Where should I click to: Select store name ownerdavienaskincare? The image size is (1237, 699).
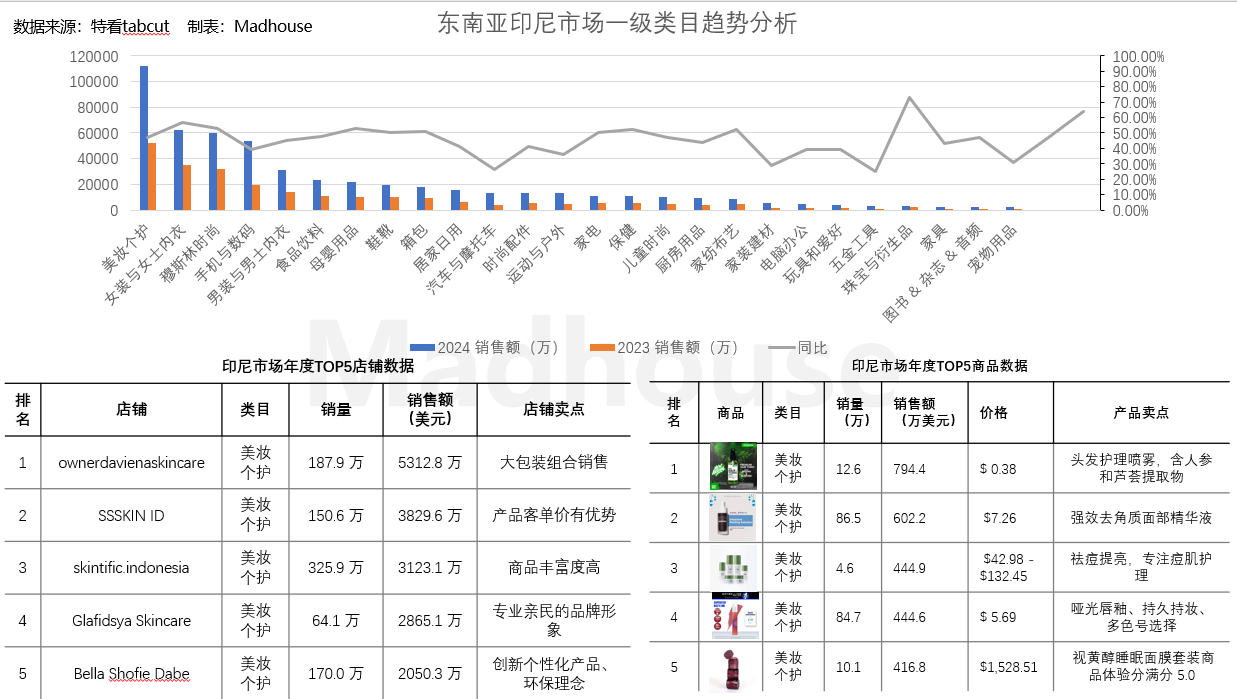[131, 463]
